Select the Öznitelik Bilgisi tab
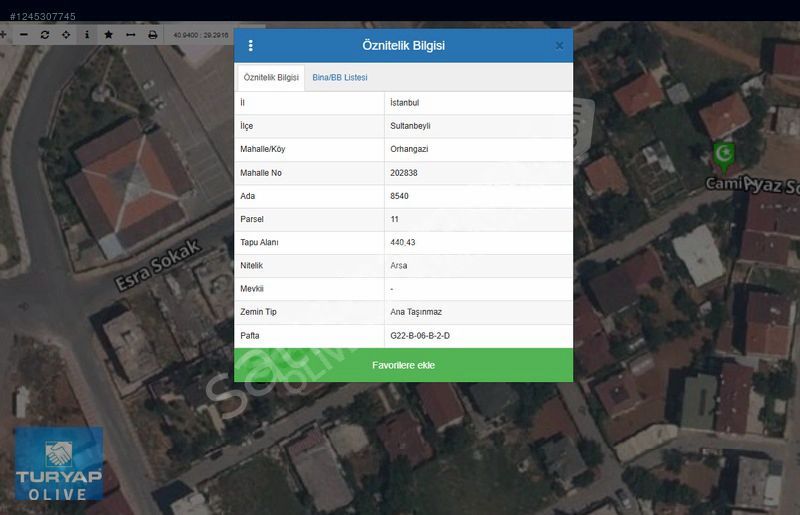This screenshot has width=800, height=515. coord(271,78)
